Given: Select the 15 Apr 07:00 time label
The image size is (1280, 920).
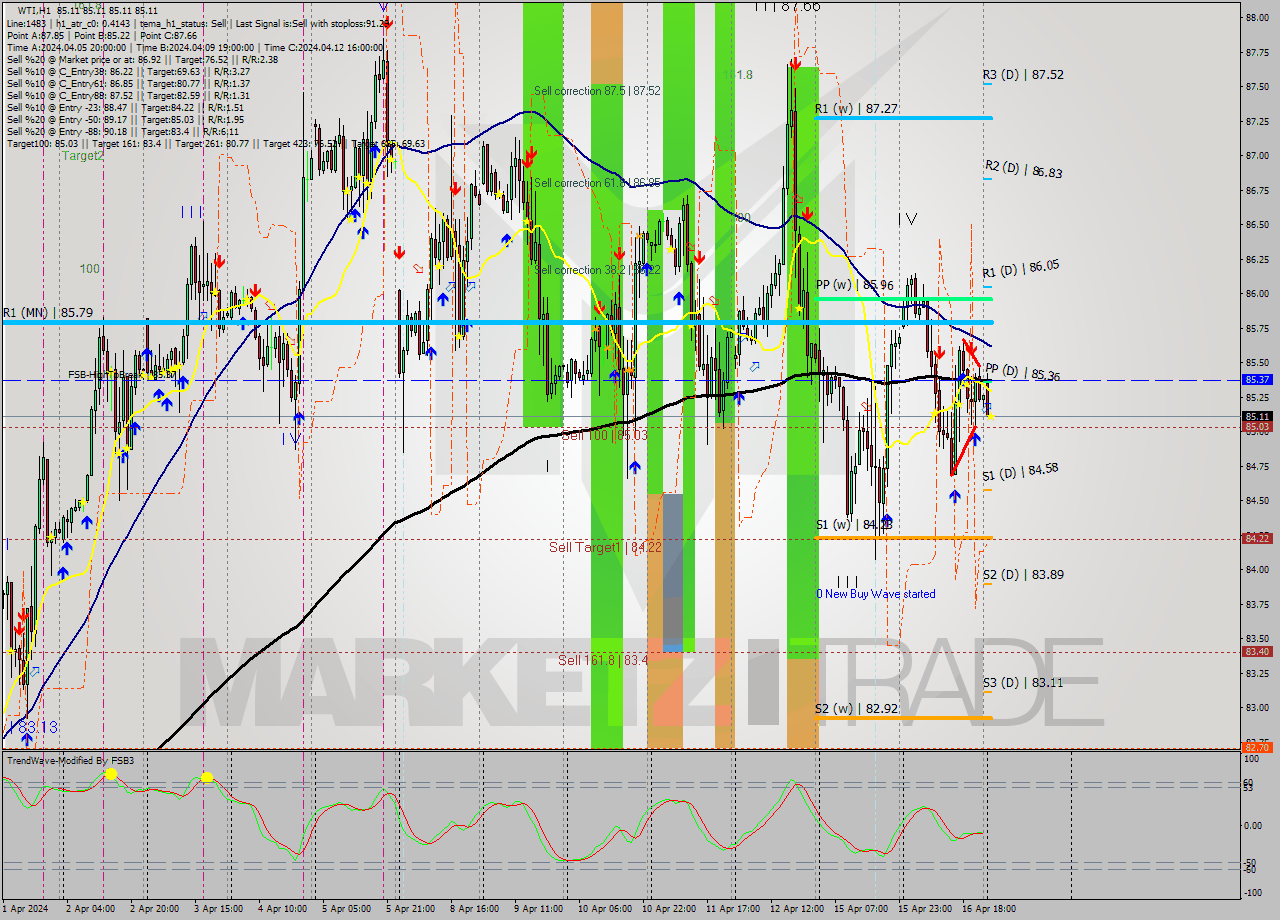Looking at the screenshot, I should pos(861,908).
